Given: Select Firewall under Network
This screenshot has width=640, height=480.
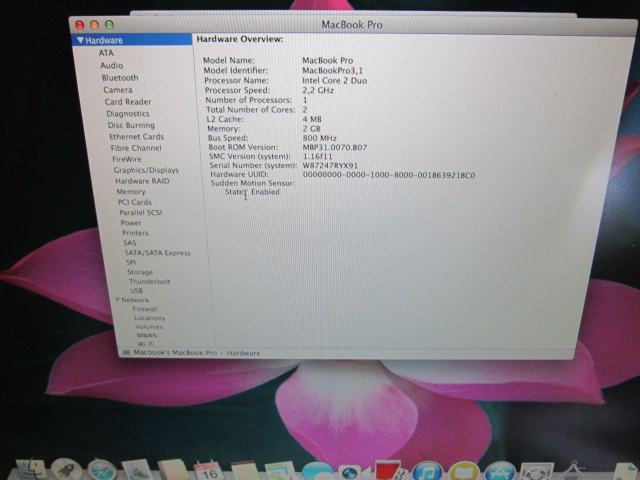Looking at the screenshot, I should tap(145, 309).
